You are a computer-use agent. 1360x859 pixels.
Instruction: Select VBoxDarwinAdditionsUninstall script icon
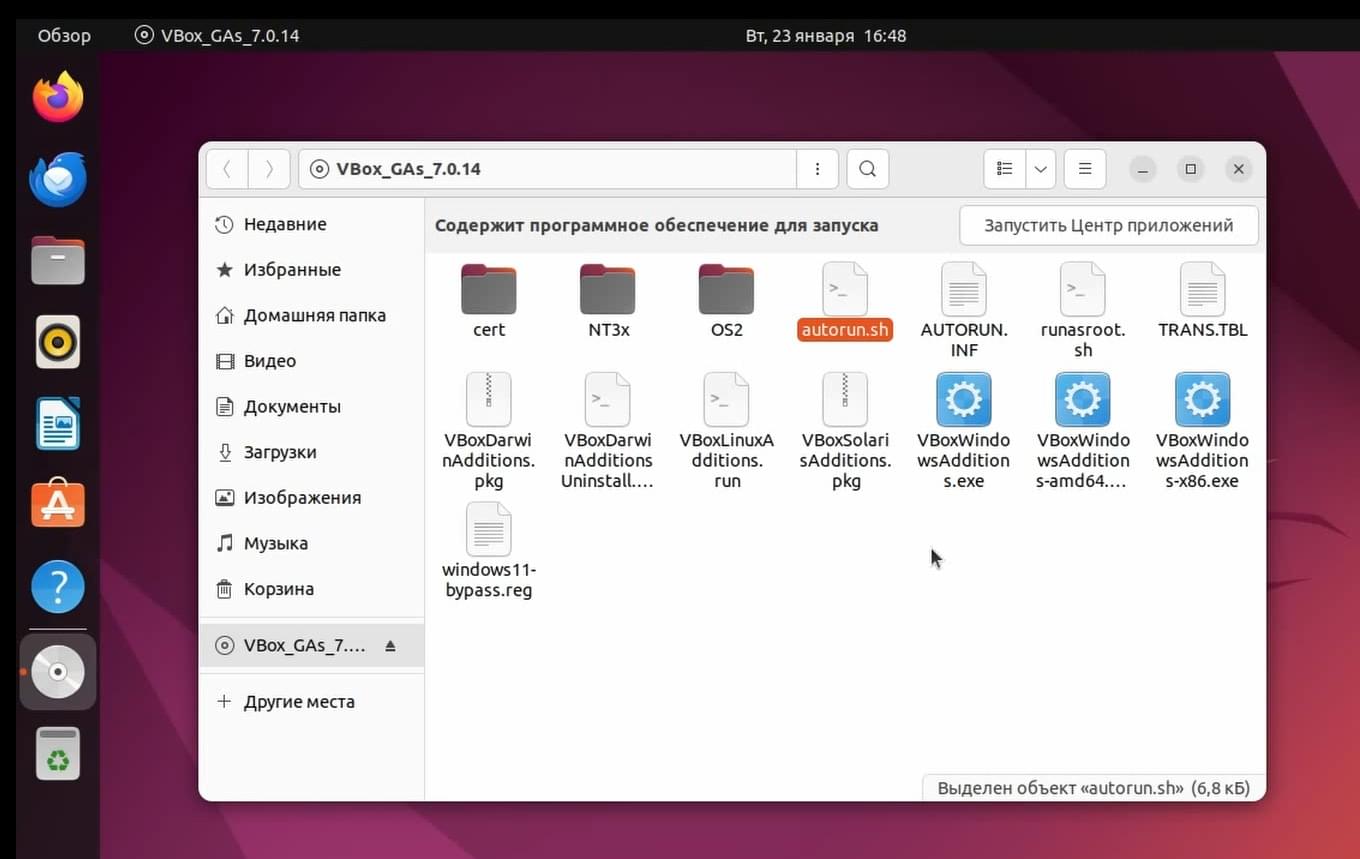tap(608, 400)
